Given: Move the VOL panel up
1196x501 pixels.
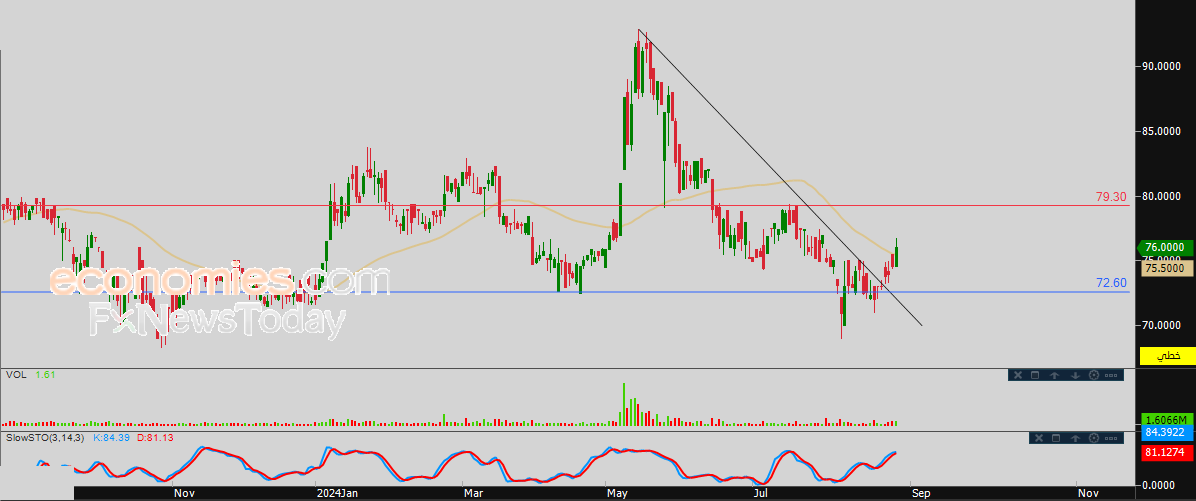Looking at the screenshot, I should coord(1055,375).
